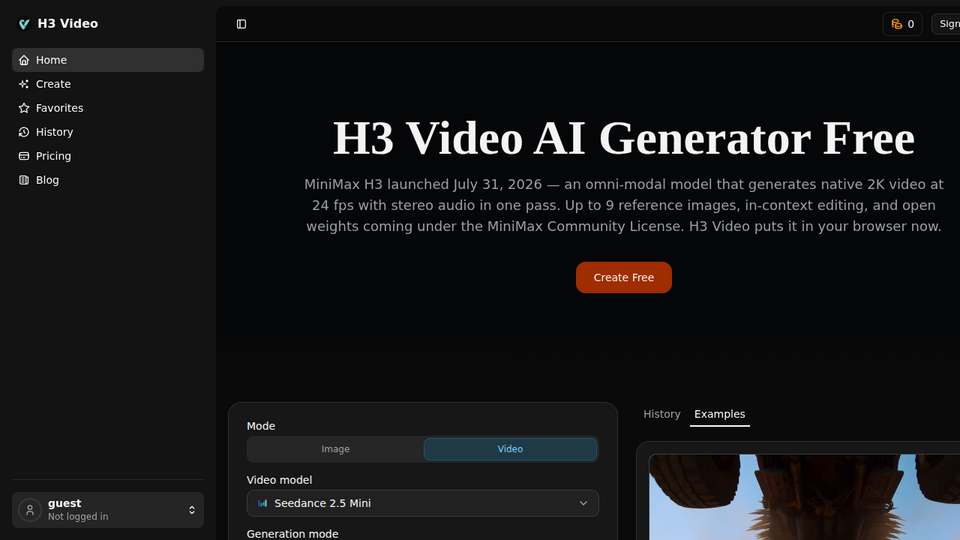
Task: Click the Create Free button
Action: click(623, 277)
